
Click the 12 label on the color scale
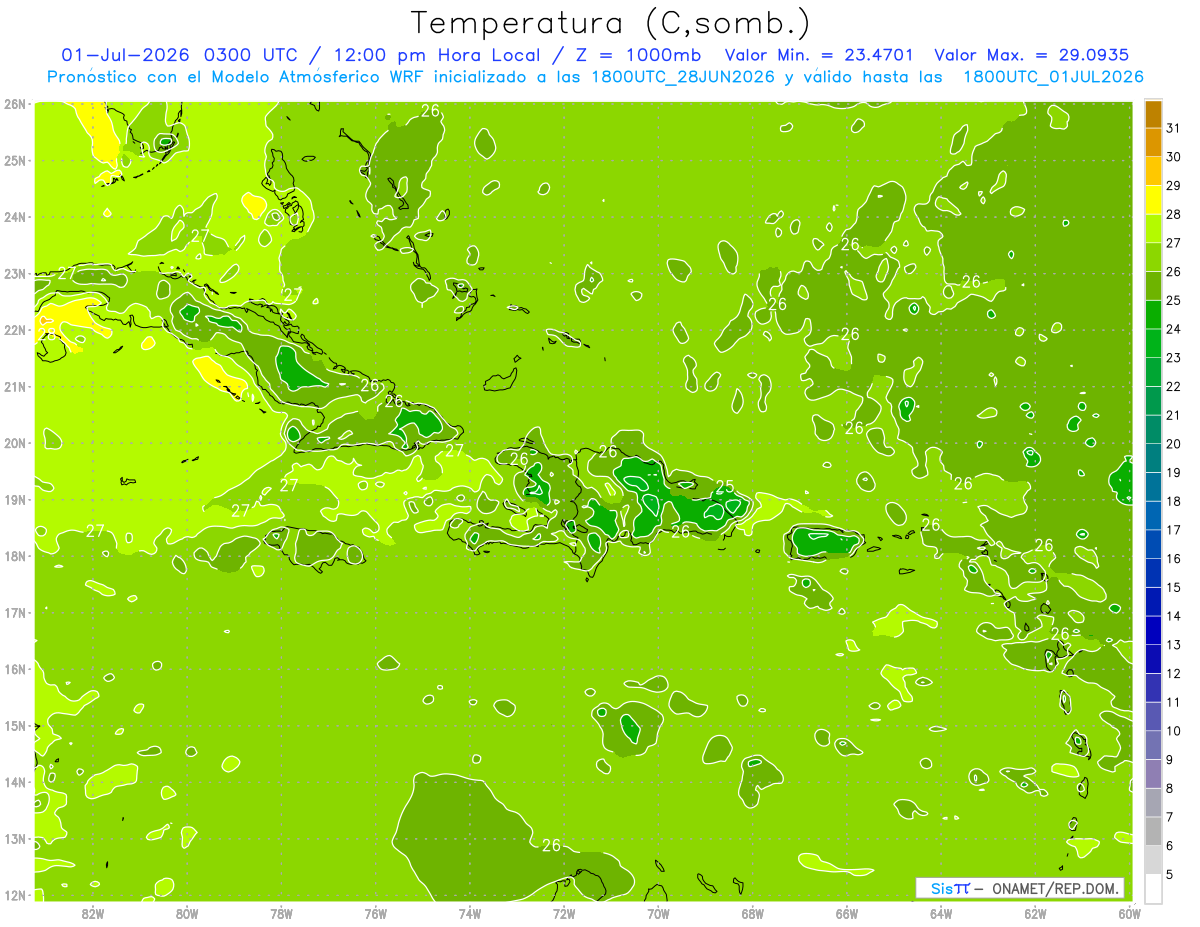pos(1174,674)
